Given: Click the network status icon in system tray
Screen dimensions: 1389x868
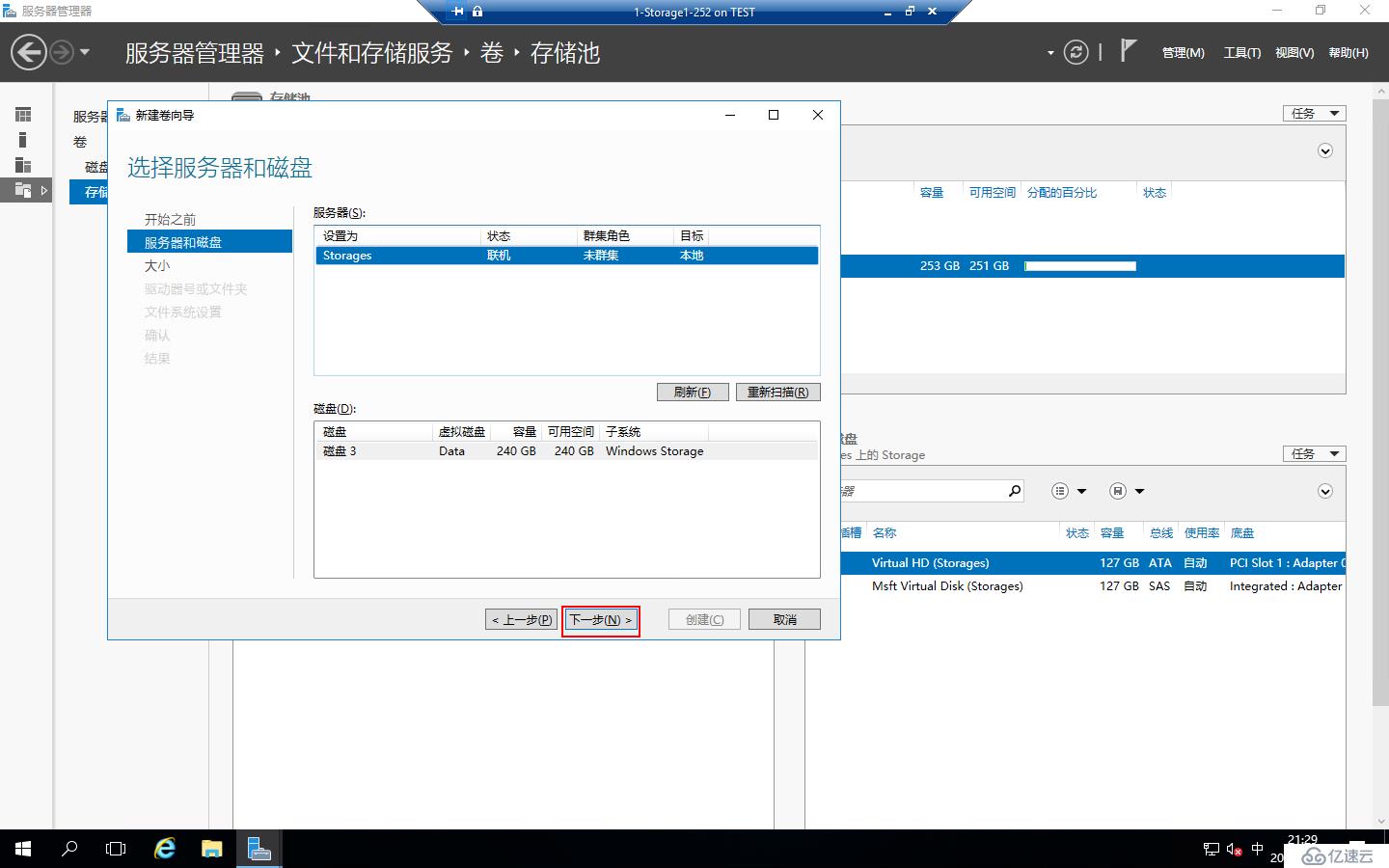Looking at the screenshot, I should coord(1212,849).
